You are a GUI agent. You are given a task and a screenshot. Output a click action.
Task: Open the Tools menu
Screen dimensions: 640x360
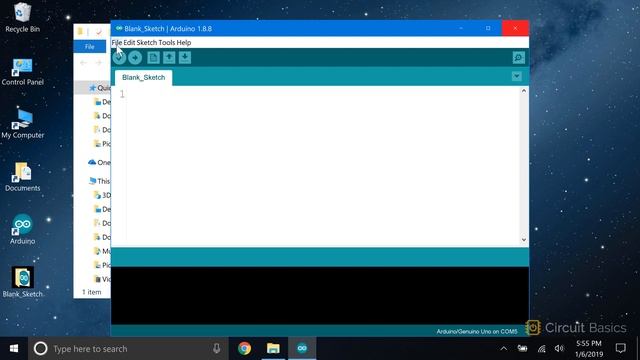167,42
